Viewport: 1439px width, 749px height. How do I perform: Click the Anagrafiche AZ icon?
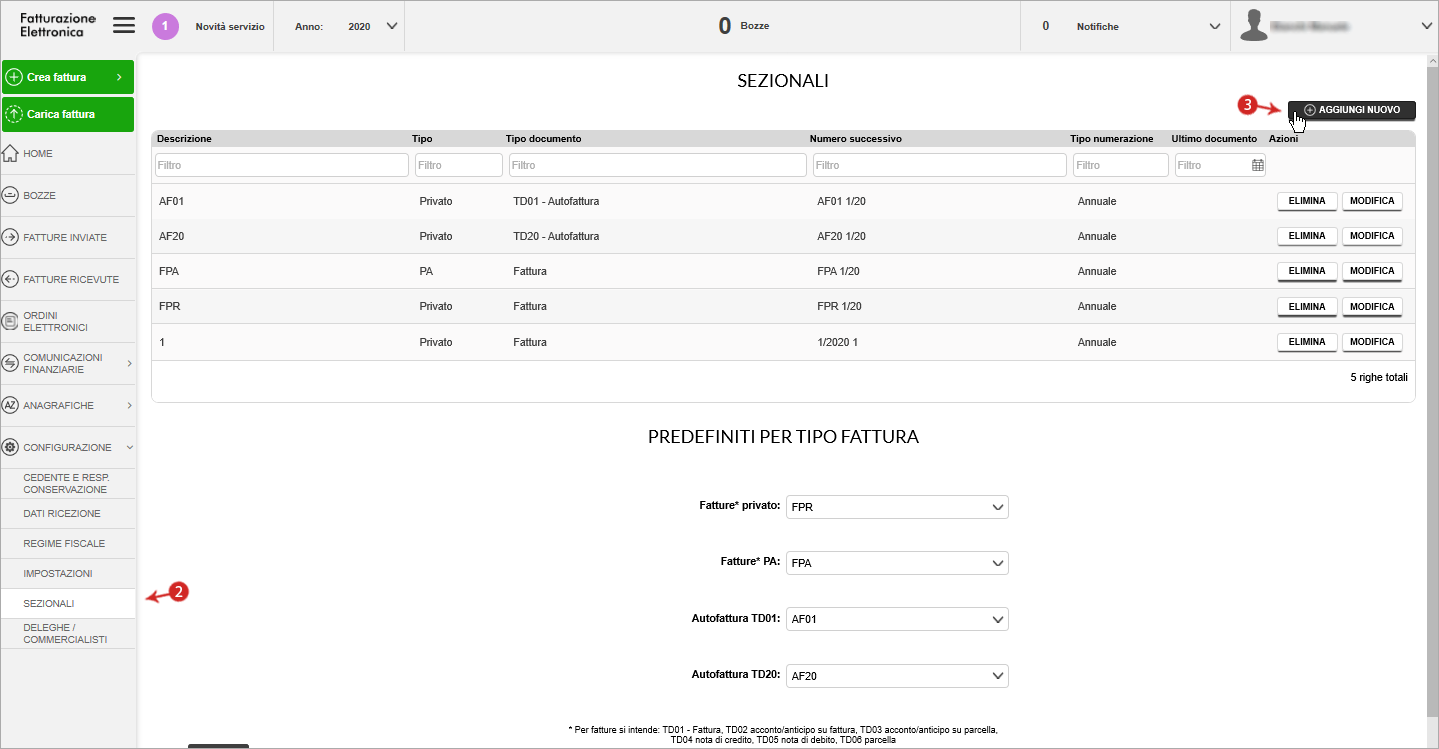click(x=10, y=405)
